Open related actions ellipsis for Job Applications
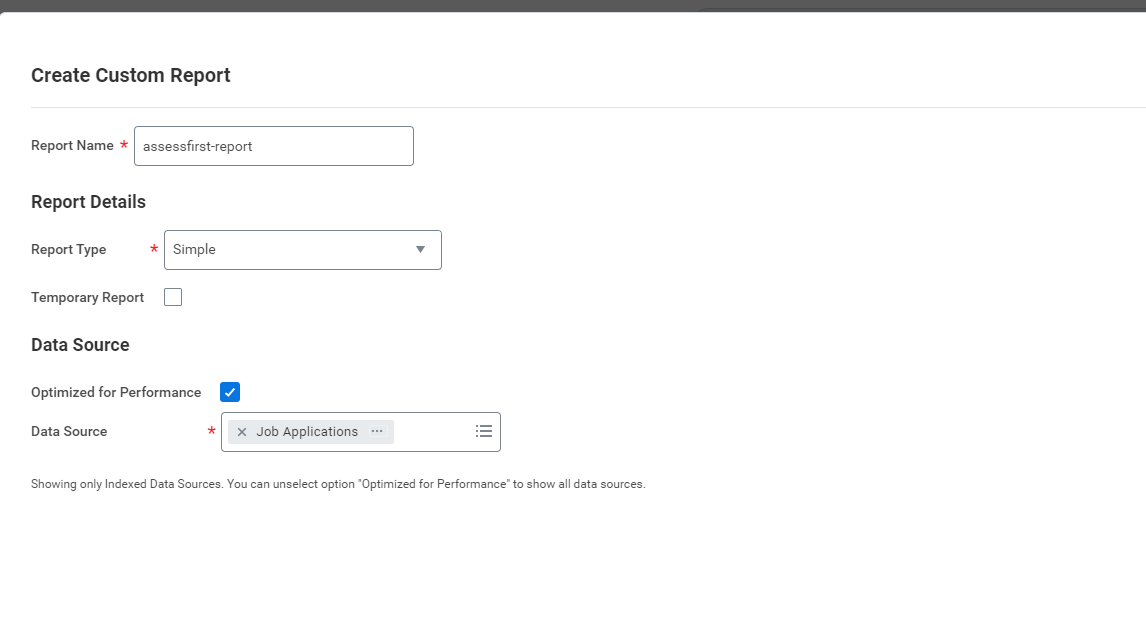Viewport: 1146px width, 628px height. (377, 431)
